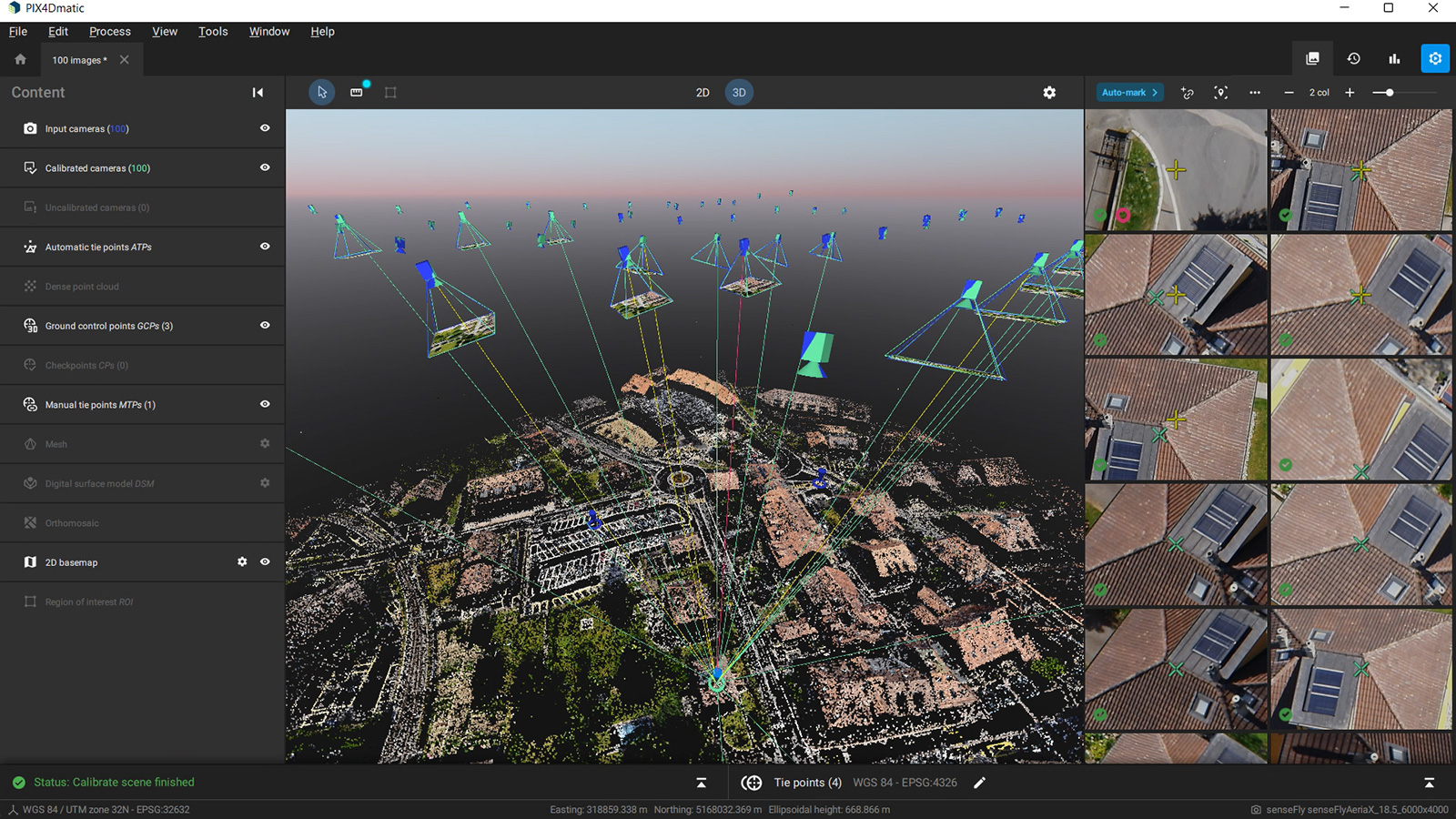The height and width of the screenshot is (819, 1456).
Task: Open the Window menu
Action: 269,31
